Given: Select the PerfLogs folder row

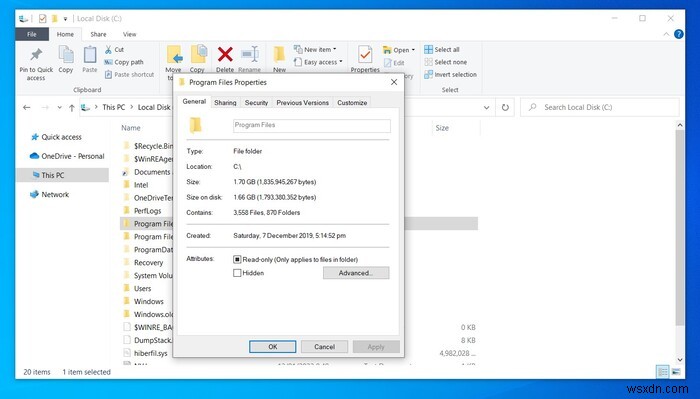Looking at the screenshot, I should [146, 211].
